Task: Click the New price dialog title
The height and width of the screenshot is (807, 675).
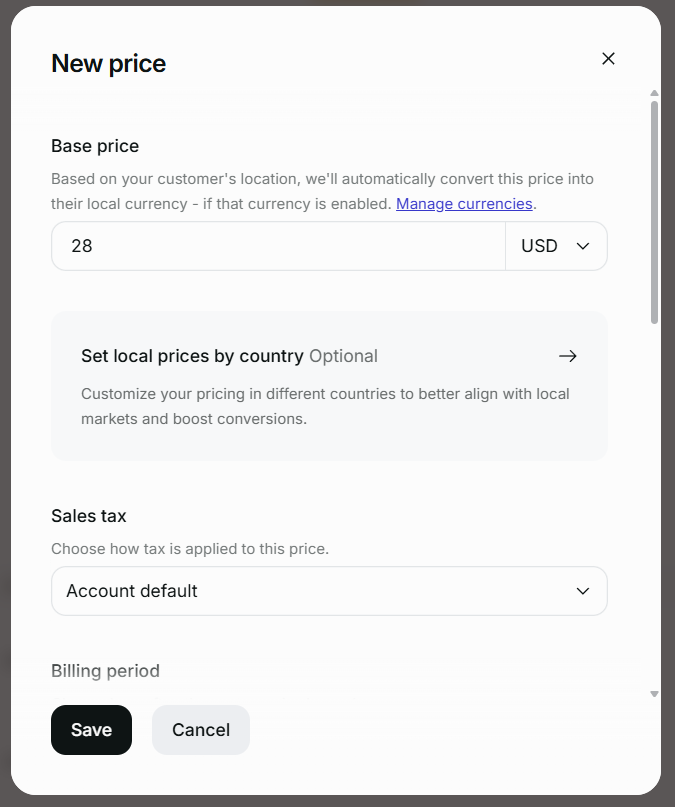Action: pos(108,63)
